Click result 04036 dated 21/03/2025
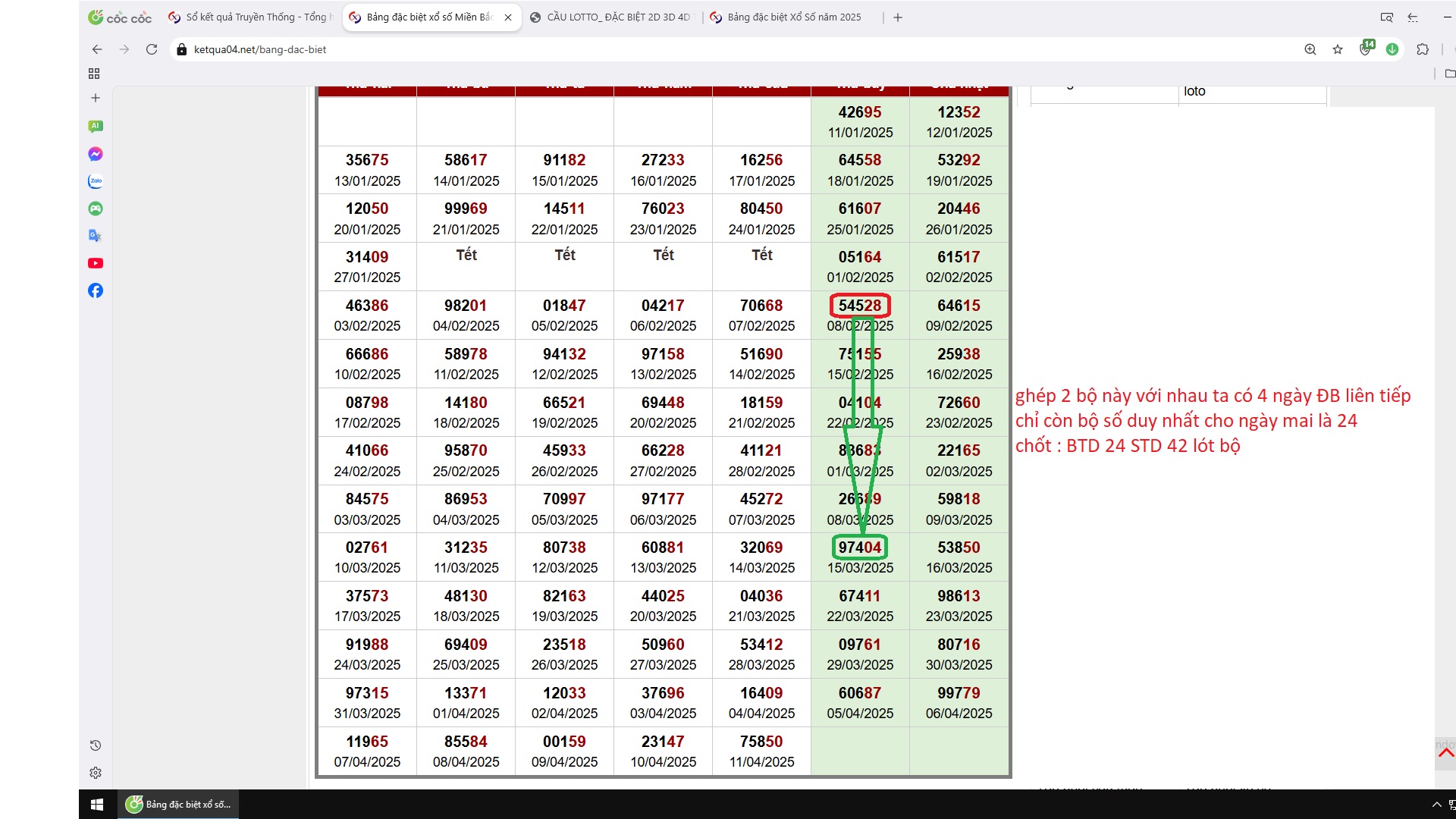 tap(761, 596)
